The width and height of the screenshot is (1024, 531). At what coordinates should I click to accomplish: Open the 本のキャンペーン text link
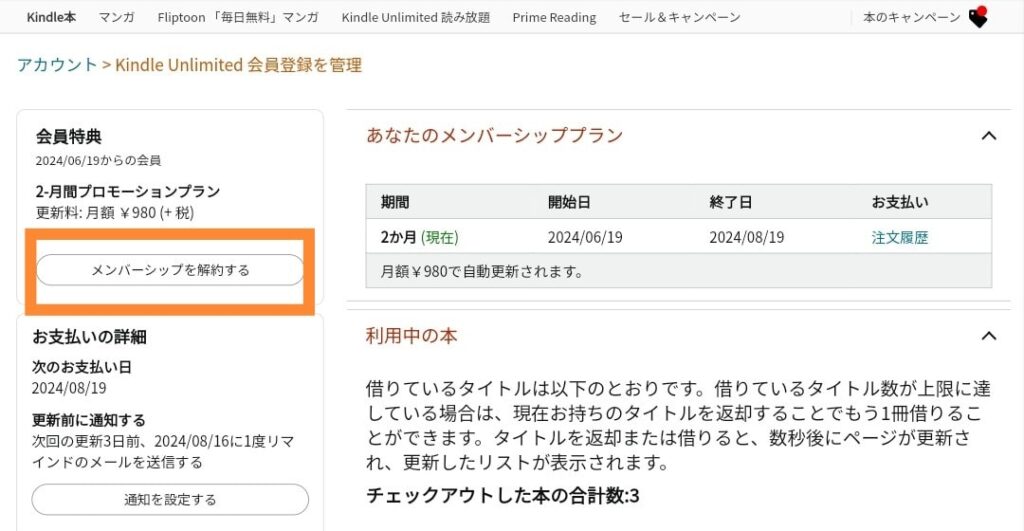pos(911,18)
